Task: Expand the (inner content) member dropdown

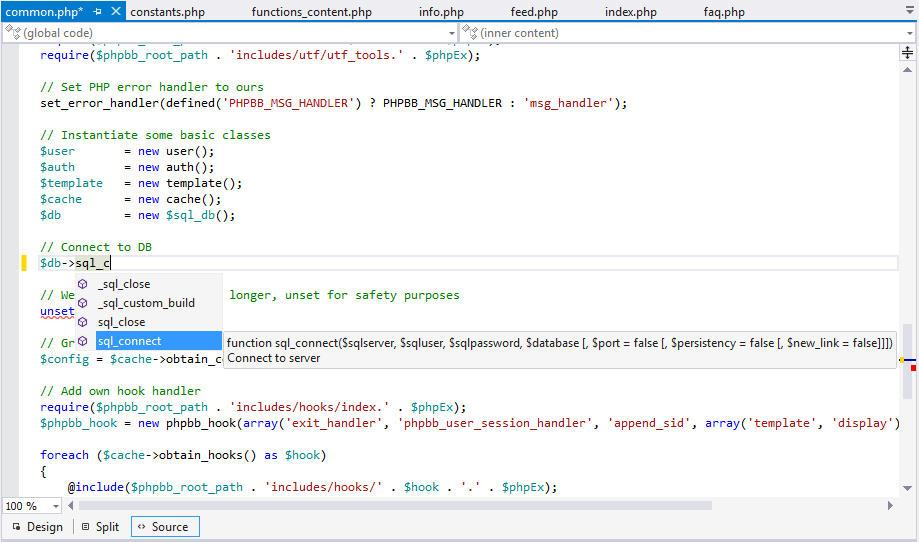Action: point(910,33)
